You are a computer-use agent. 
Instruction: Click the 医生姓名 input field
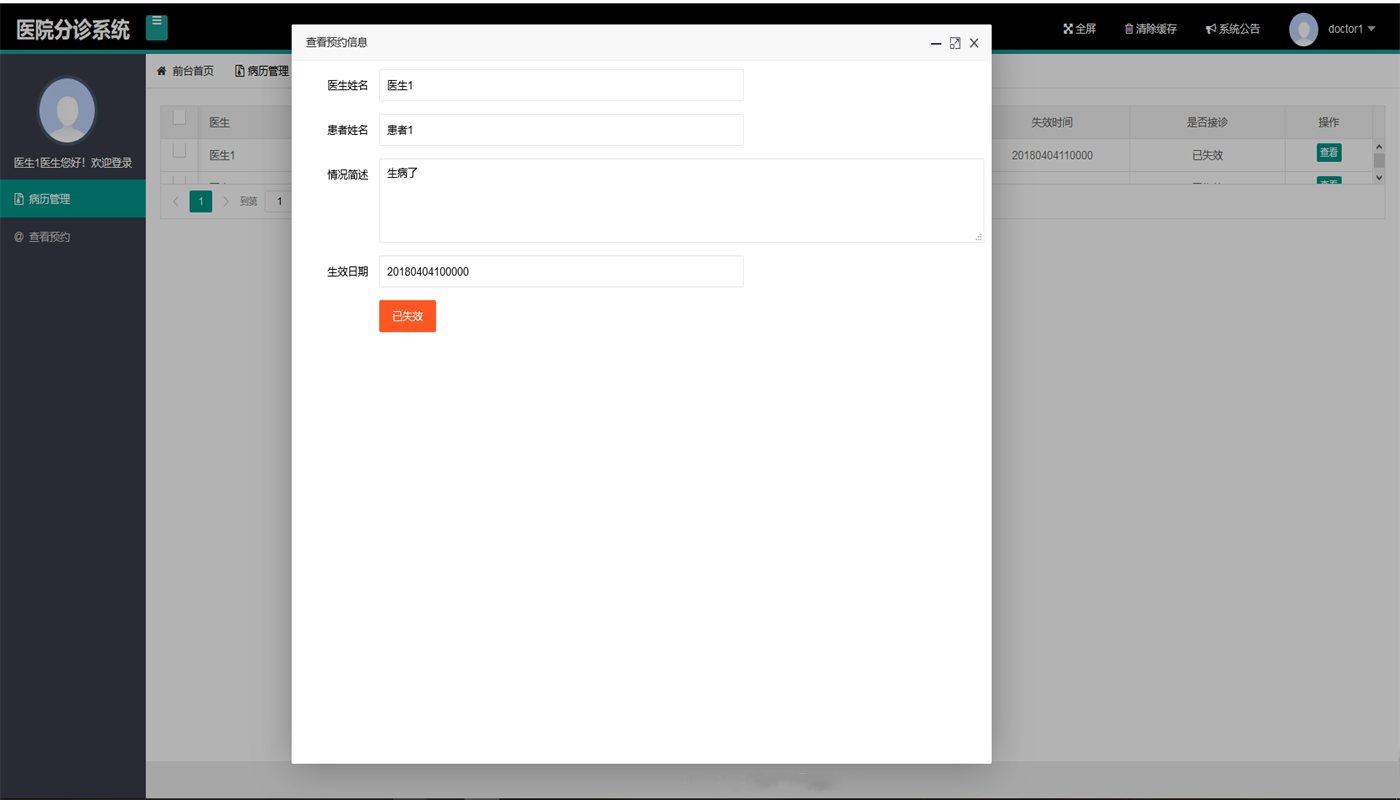tap(561, 85)
